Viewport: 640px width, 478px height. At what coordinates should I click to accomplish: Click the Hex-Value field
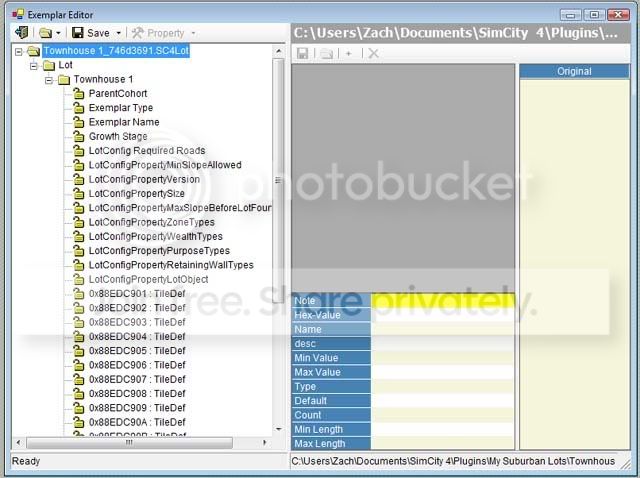pos(442,315)
